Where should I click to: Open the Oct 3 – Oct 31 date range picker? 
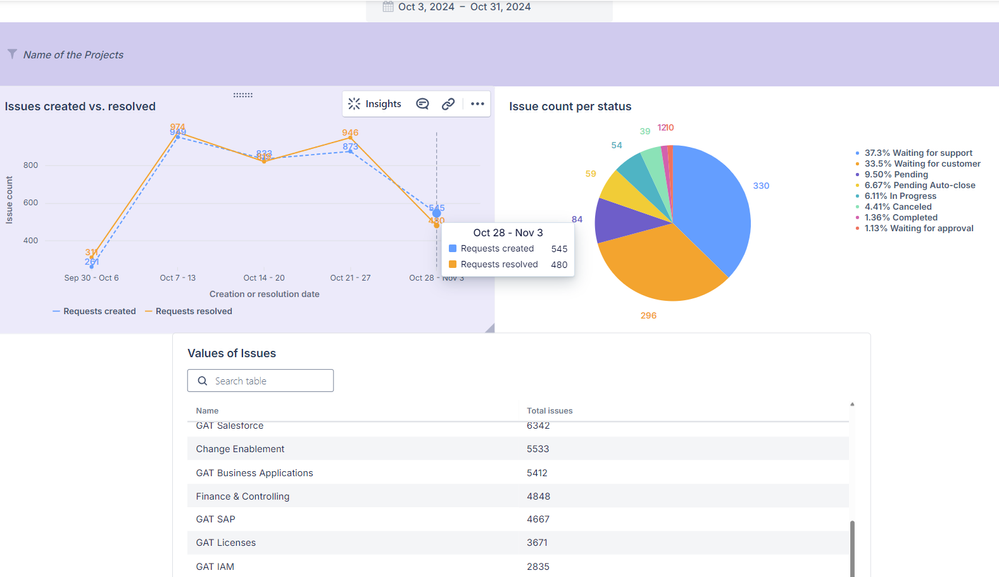[x=489, y=8]
